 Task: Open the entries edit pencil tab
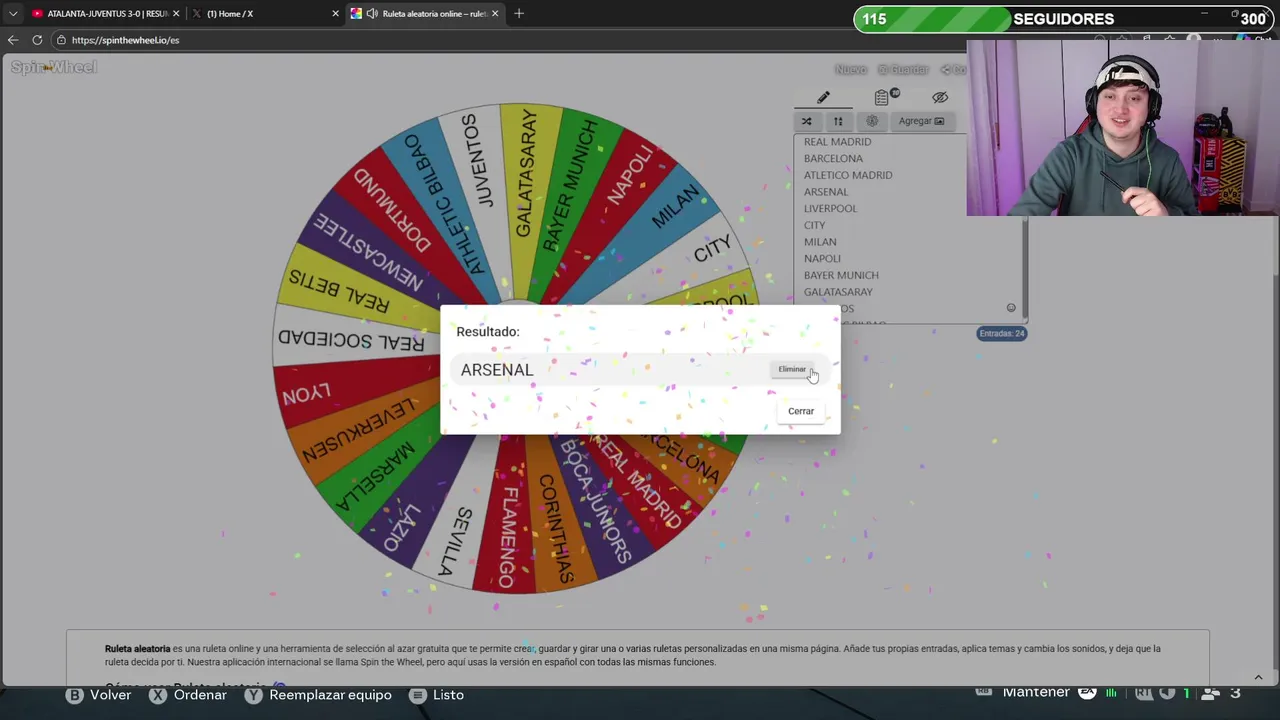pos(823,97)
